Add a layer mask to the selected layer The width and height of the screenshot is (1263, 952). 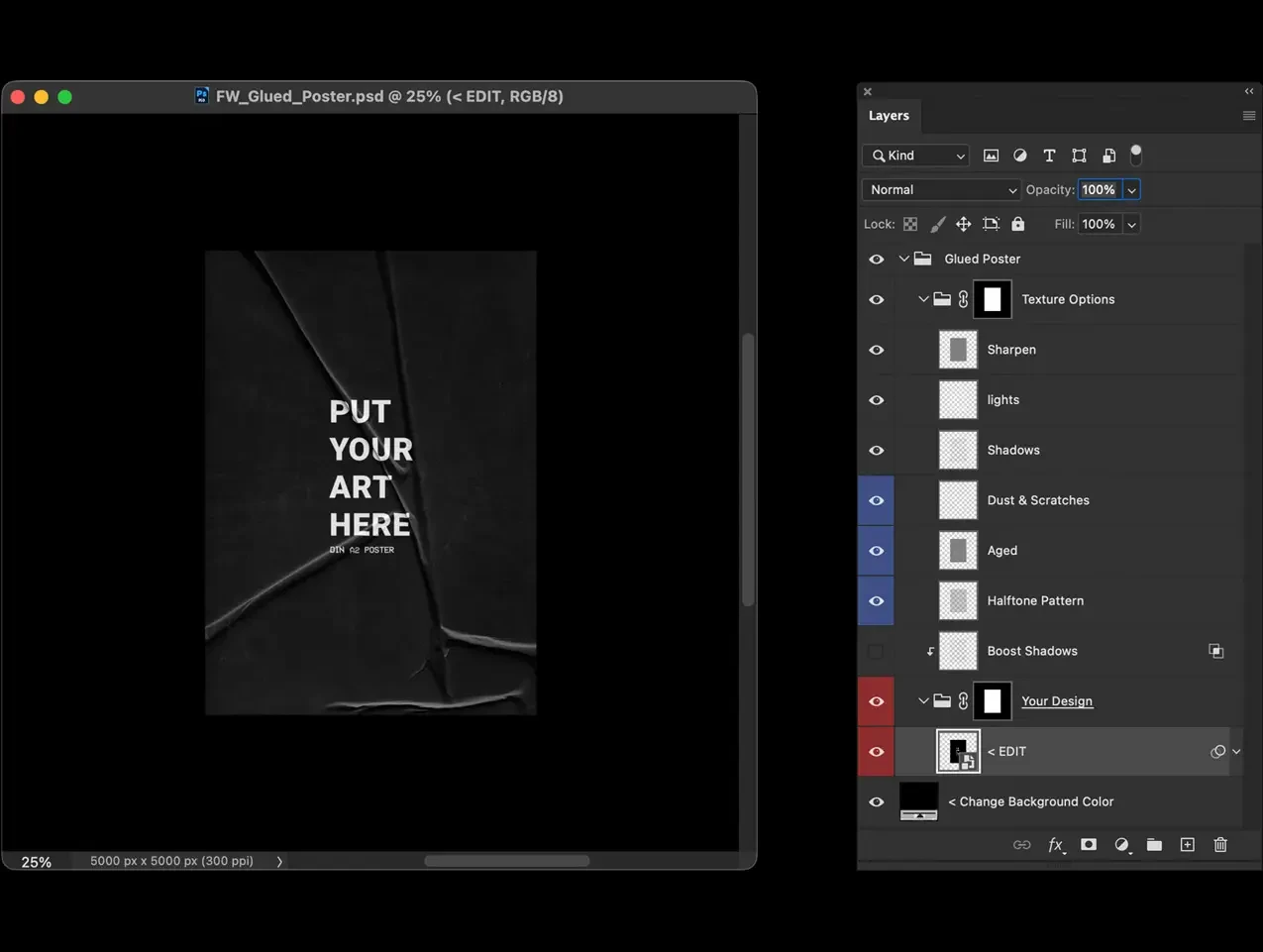point(1088,844)
